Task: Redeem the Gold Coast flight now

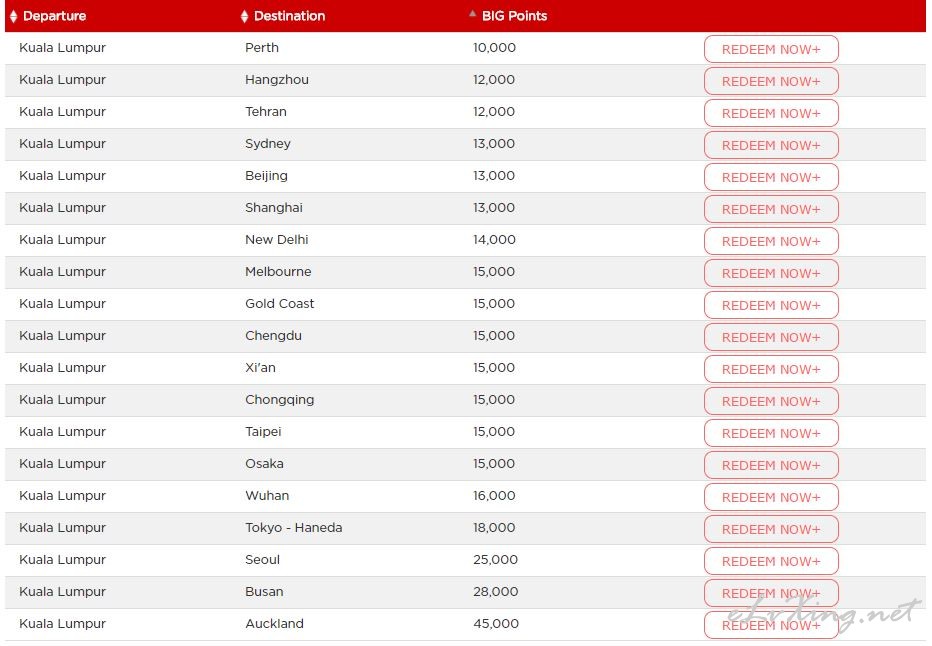Action: click(771, 306)
